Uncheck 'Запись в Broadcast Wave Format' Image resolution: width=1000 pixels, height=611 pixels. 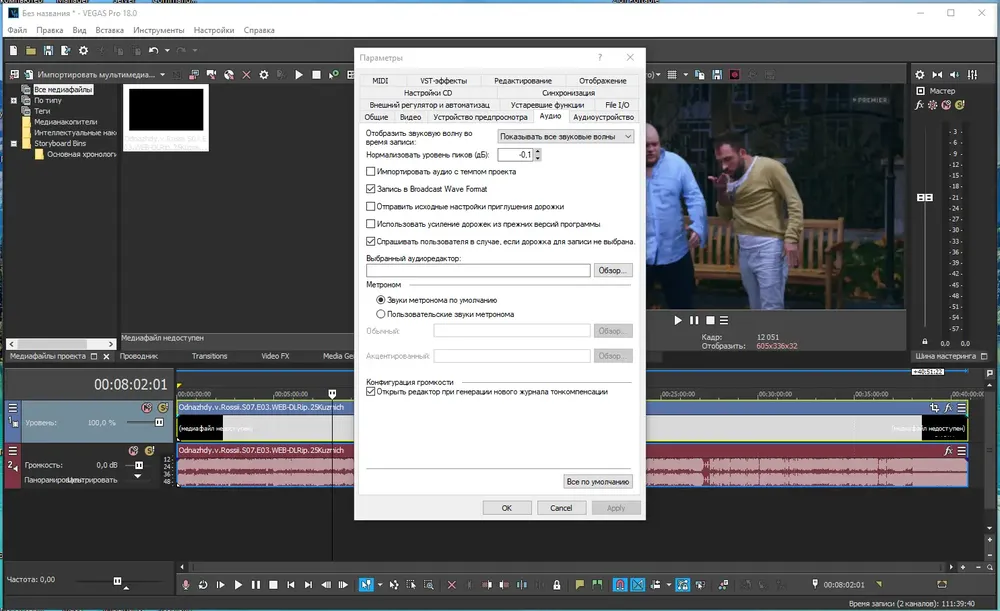point(371,188)
